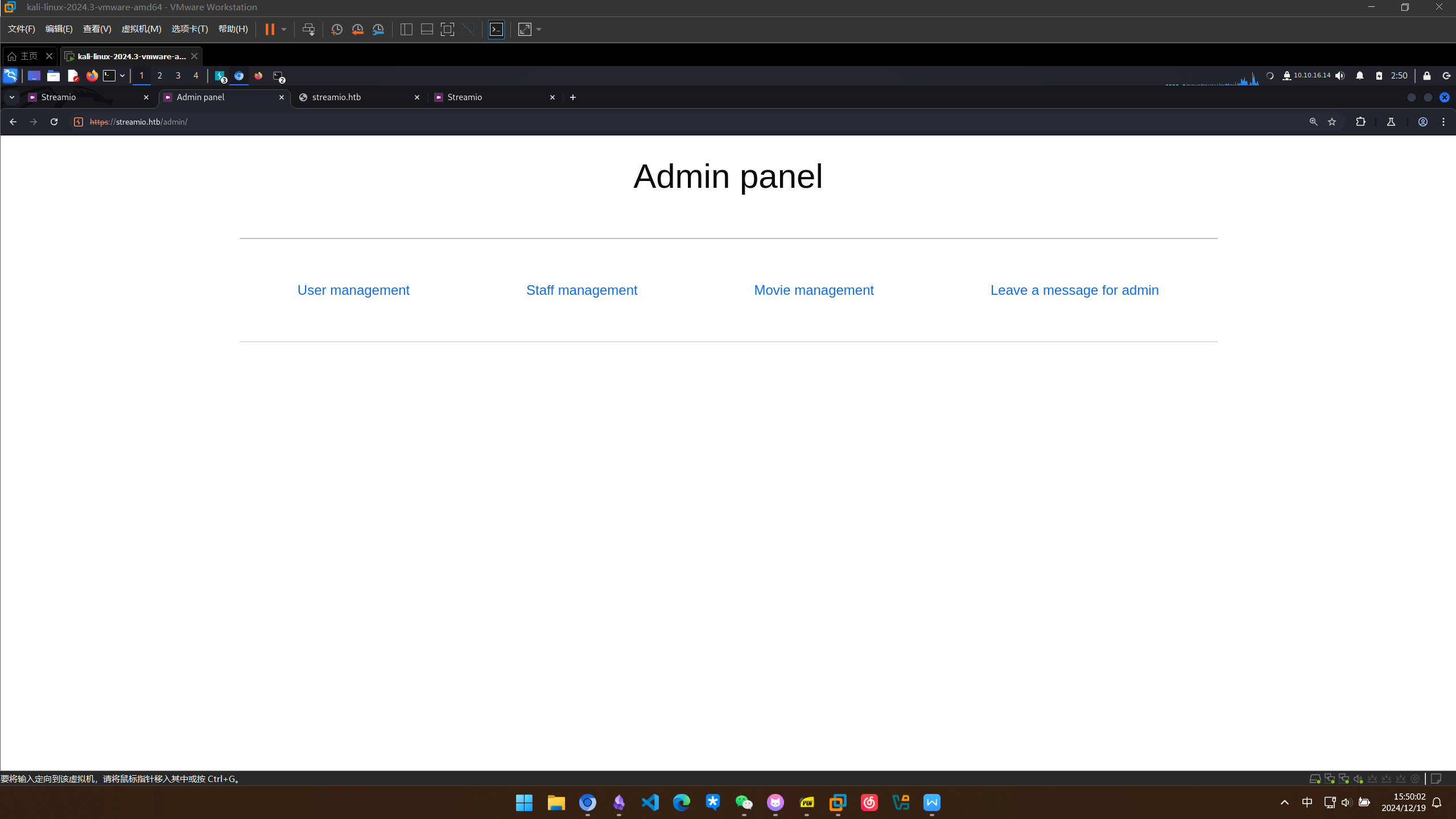Open browser extensions puzzle icon
1456x819 pixels.
1360,122
